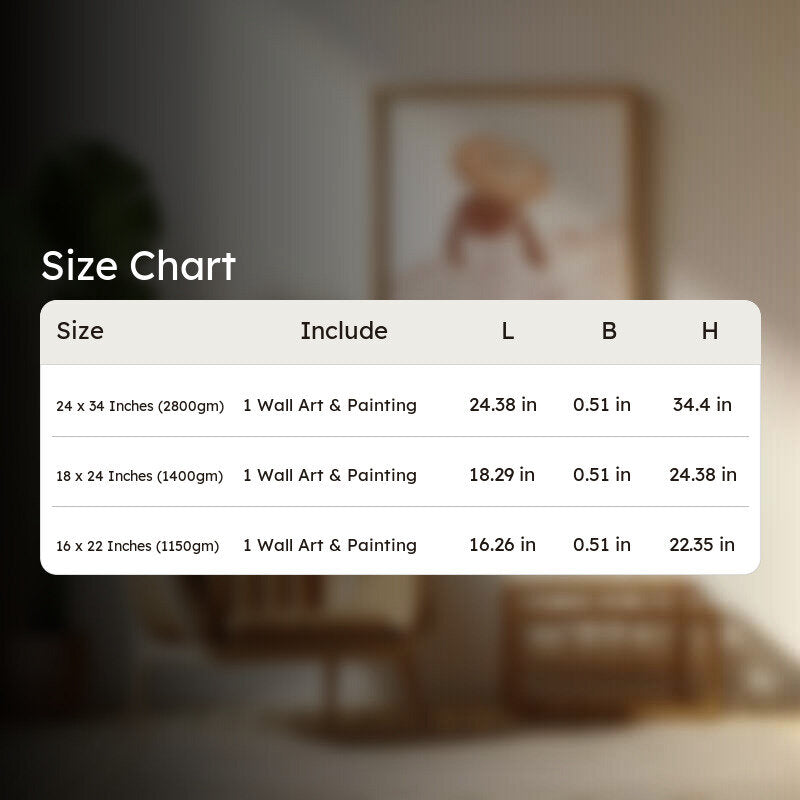
Task: Select the 24 x 34 Inches (2800gm) row label
Action: pyautogui.click(x=140, y=406)
